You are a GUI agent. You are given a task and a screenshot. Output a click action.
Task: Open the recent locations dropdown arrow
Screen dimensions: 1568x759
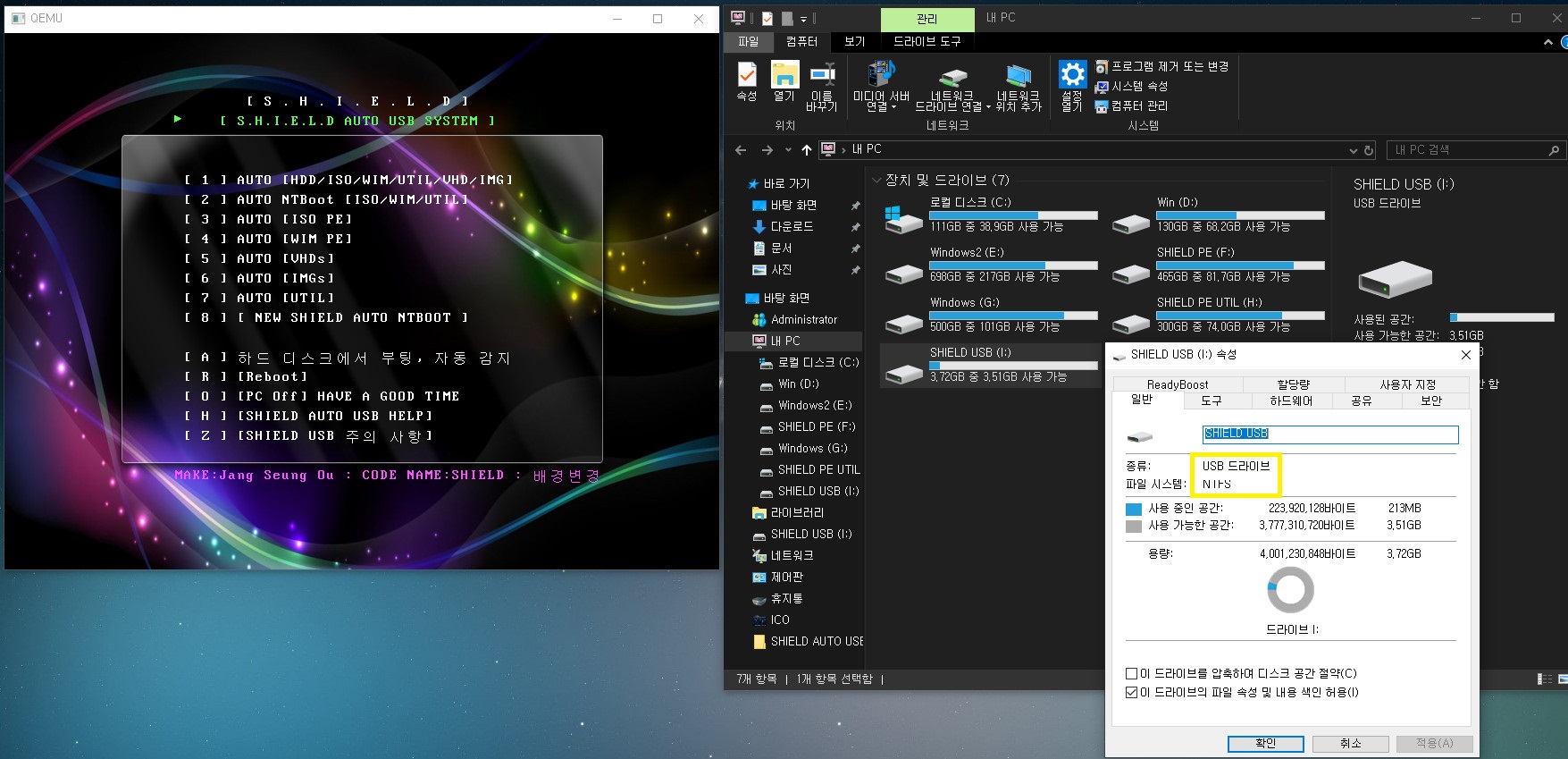[788, 149]
